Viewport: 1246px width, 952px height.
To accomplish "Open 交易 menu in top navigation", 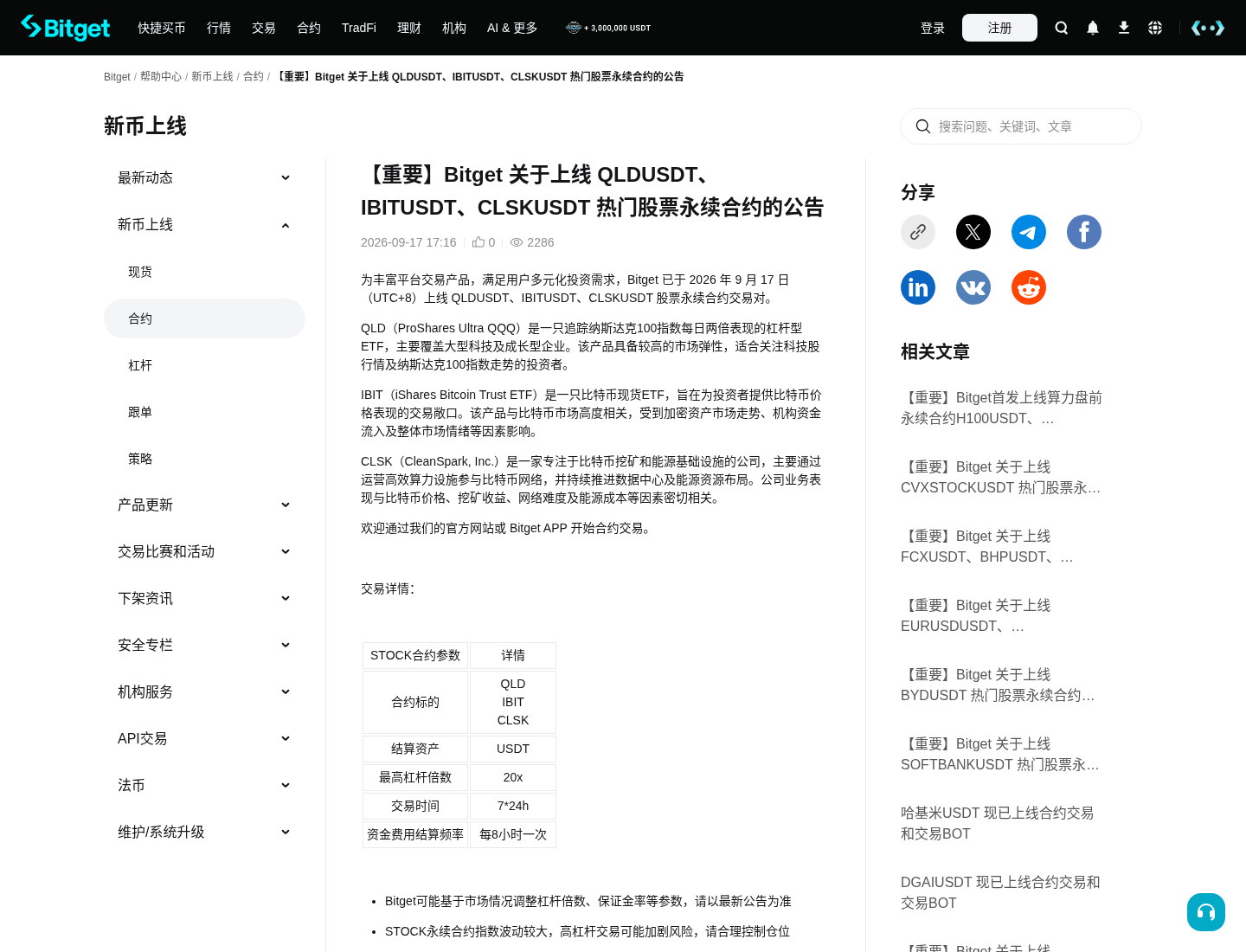I will point(264,28).
